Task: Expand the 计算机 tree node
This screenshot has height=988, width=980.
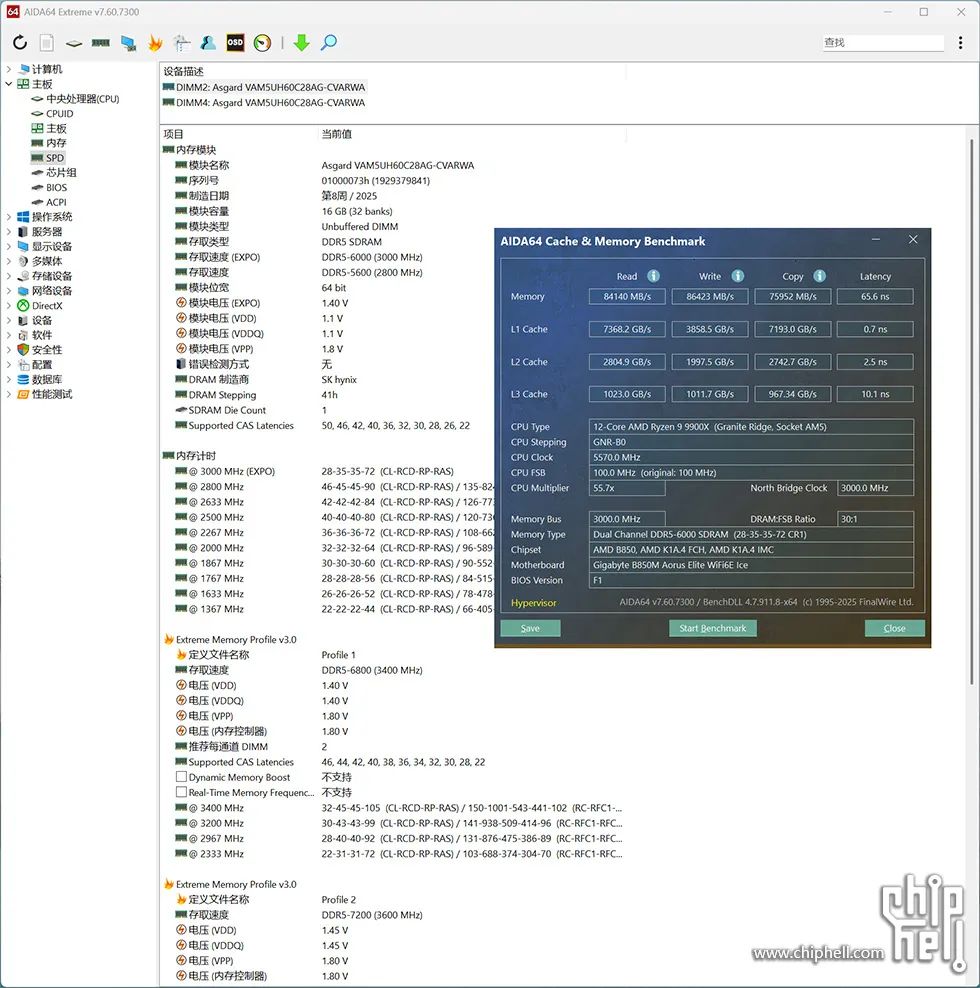Action: (x=9, y=69)
